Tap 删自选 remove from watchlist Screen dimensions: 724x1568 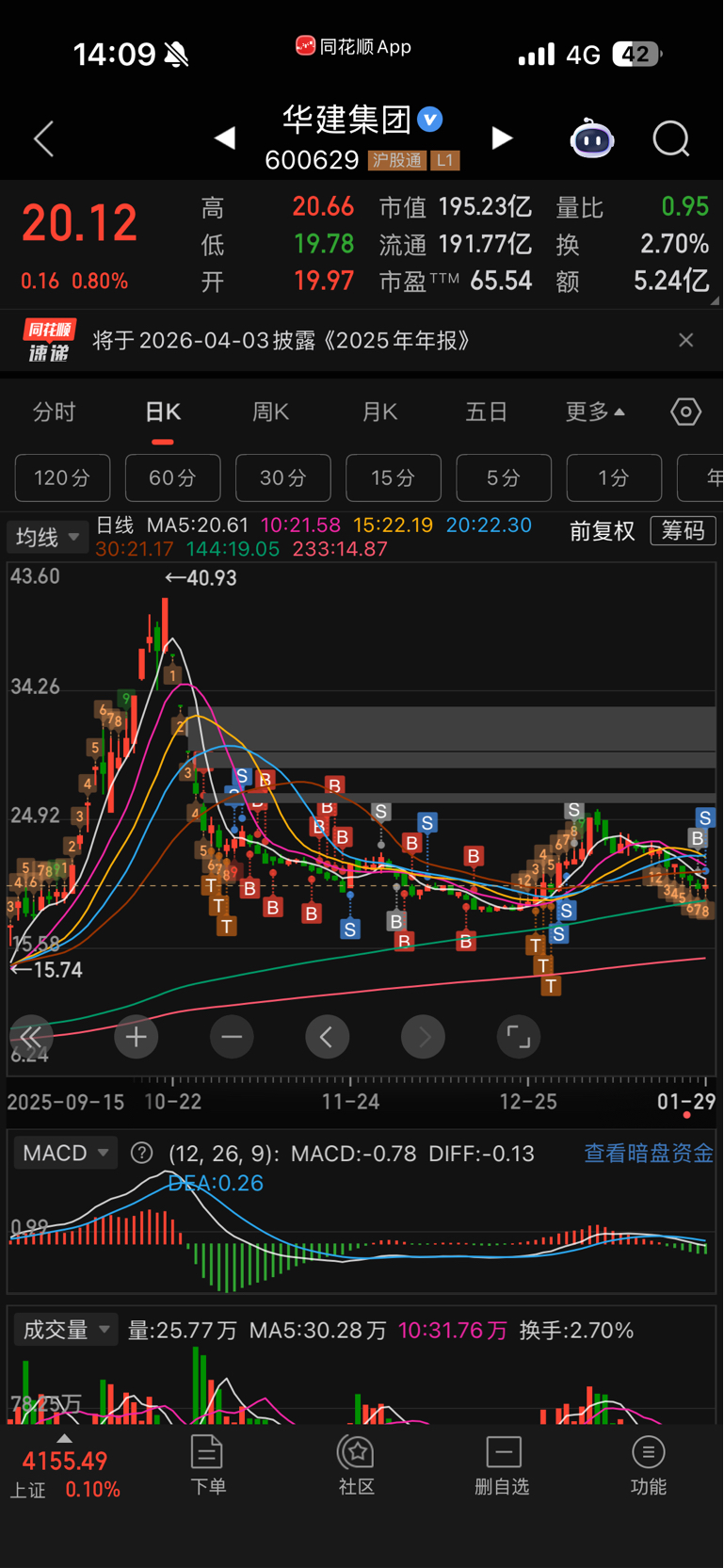pos(503,1464)
